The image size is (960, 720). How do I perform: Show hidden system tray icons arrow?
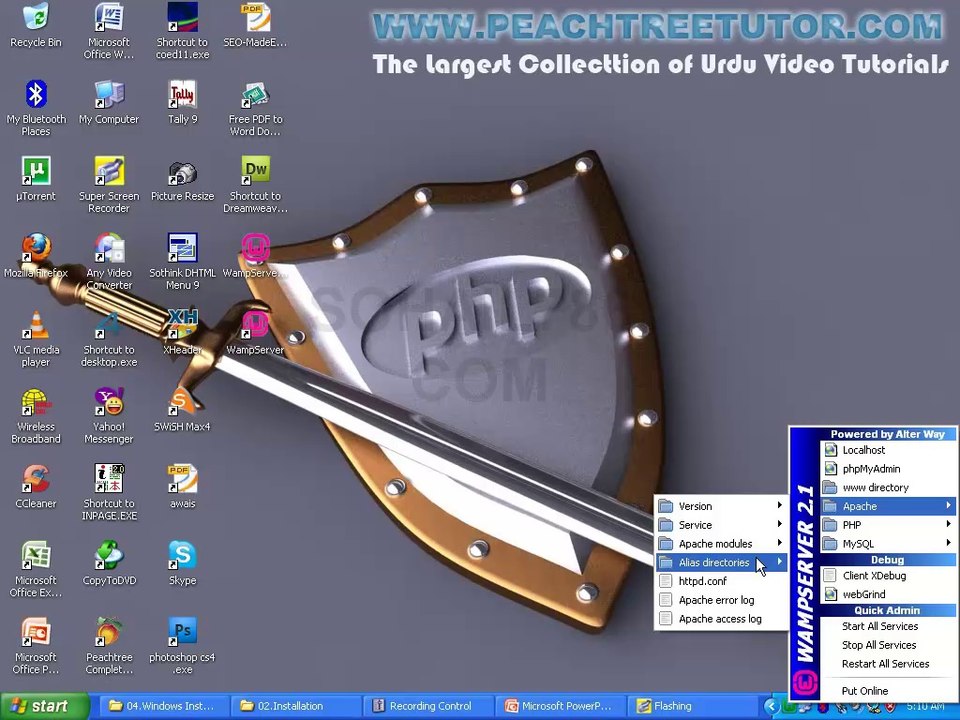click(771, 707)
